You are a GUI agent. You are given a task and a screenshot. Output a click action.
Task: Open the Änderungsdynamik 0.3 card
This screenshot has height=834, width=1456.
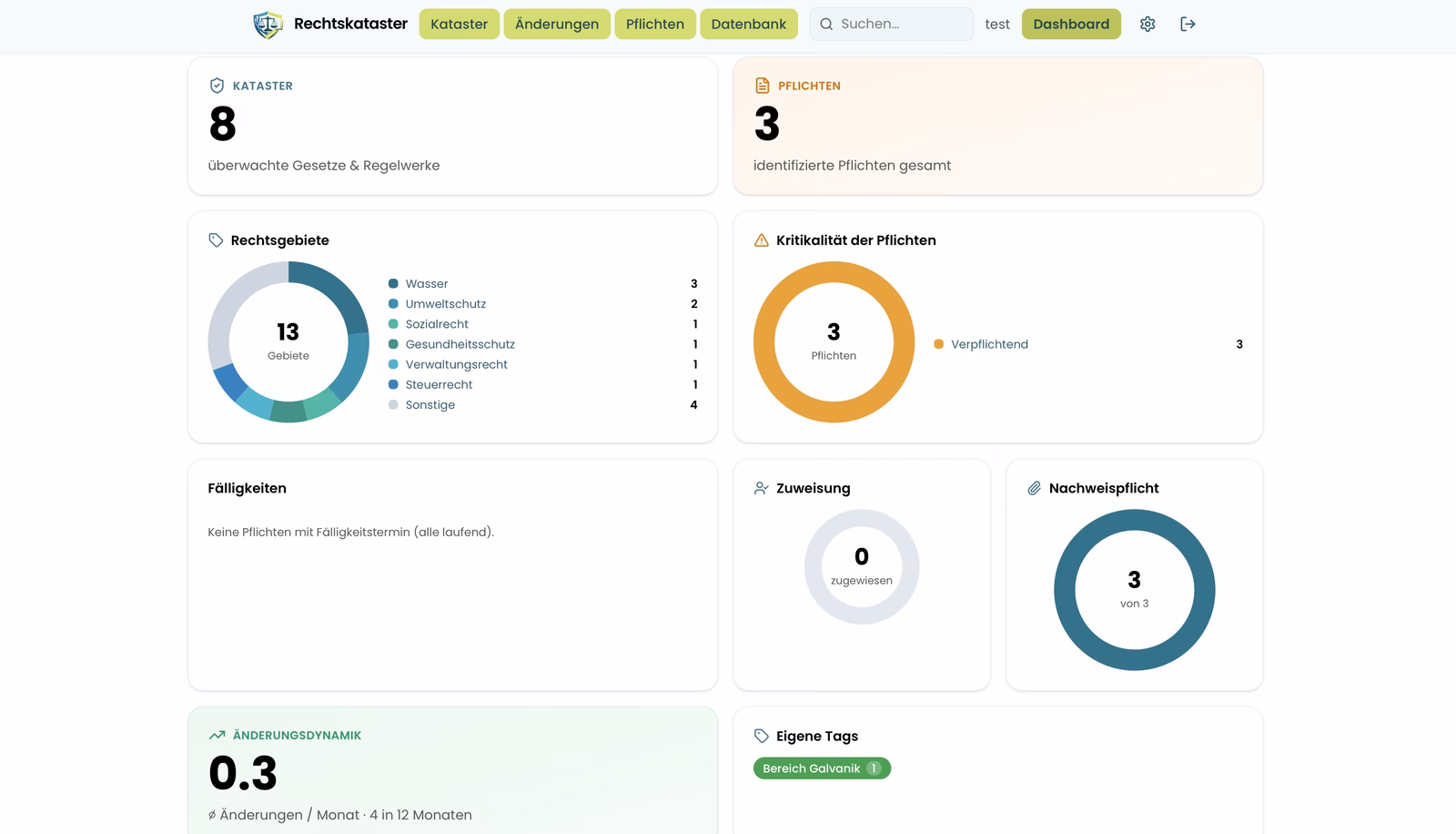(452, 770)
